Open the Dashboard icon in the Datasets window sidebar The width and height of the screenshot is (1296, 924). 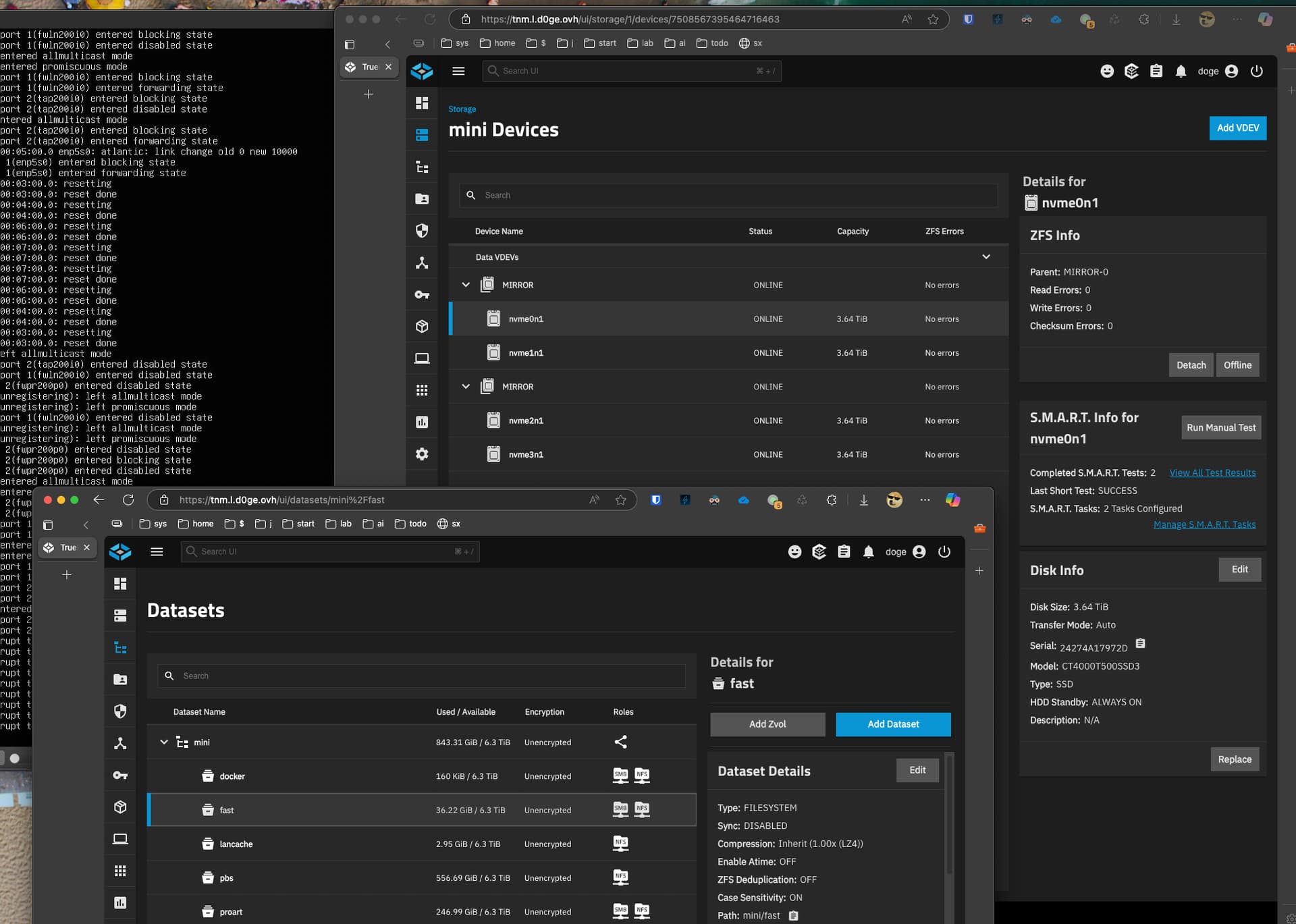[120, 584]
